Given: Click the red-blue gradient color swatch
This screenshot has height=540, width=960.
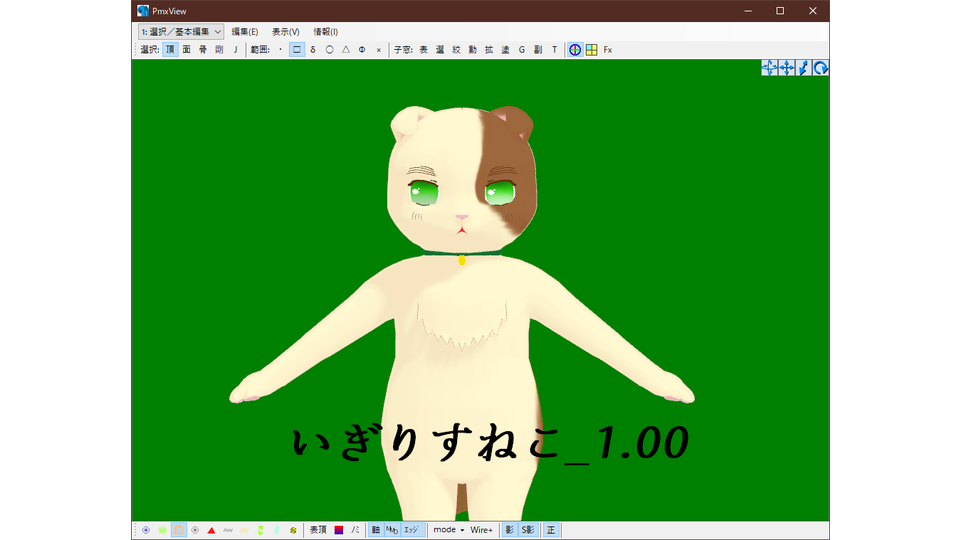Looking at the screenshot, I should (x=339, y=530).
